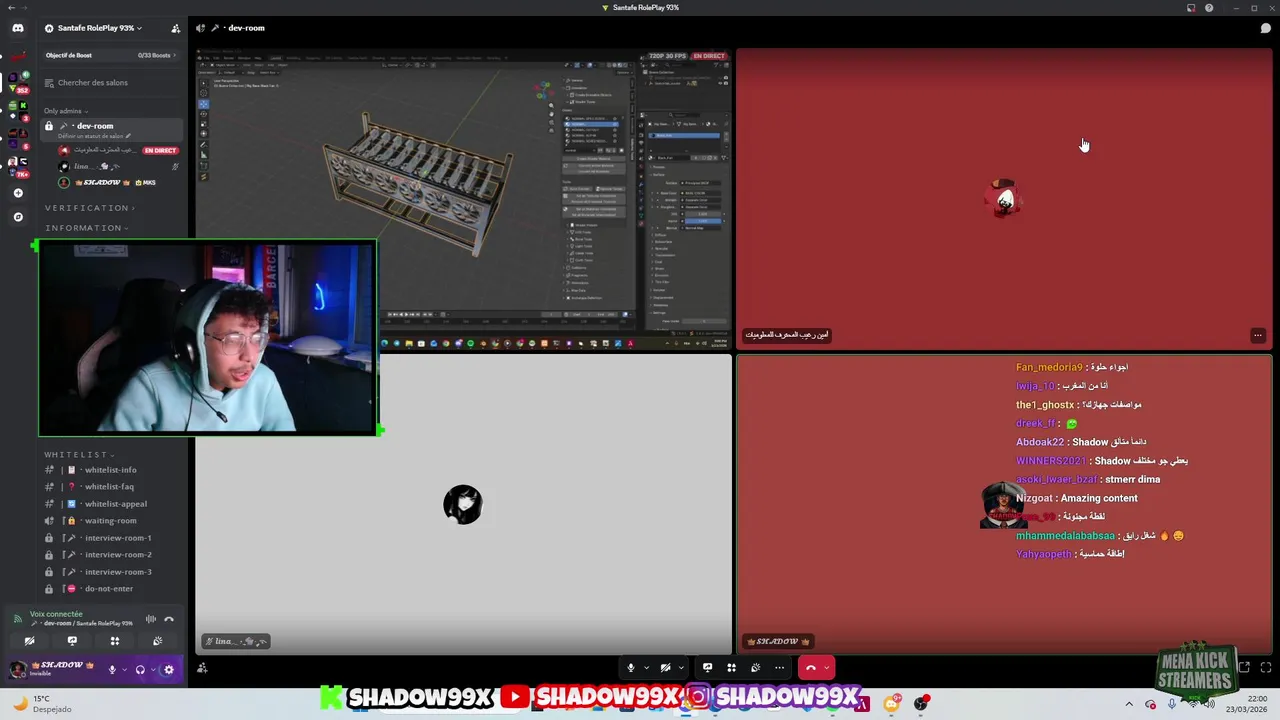
Task: Join the waiting-room voice channel
Action: coord(111,521)
